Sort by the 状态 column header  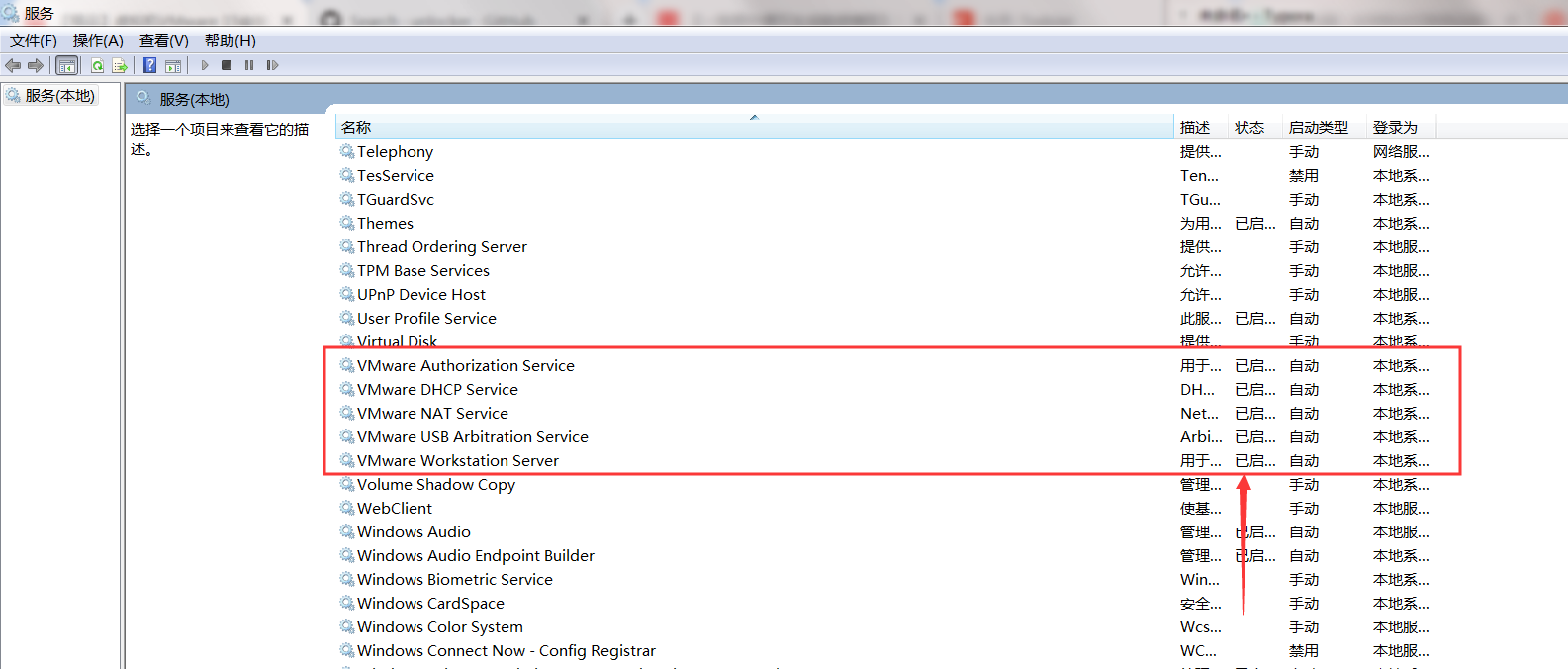(x=1249, y=128)
